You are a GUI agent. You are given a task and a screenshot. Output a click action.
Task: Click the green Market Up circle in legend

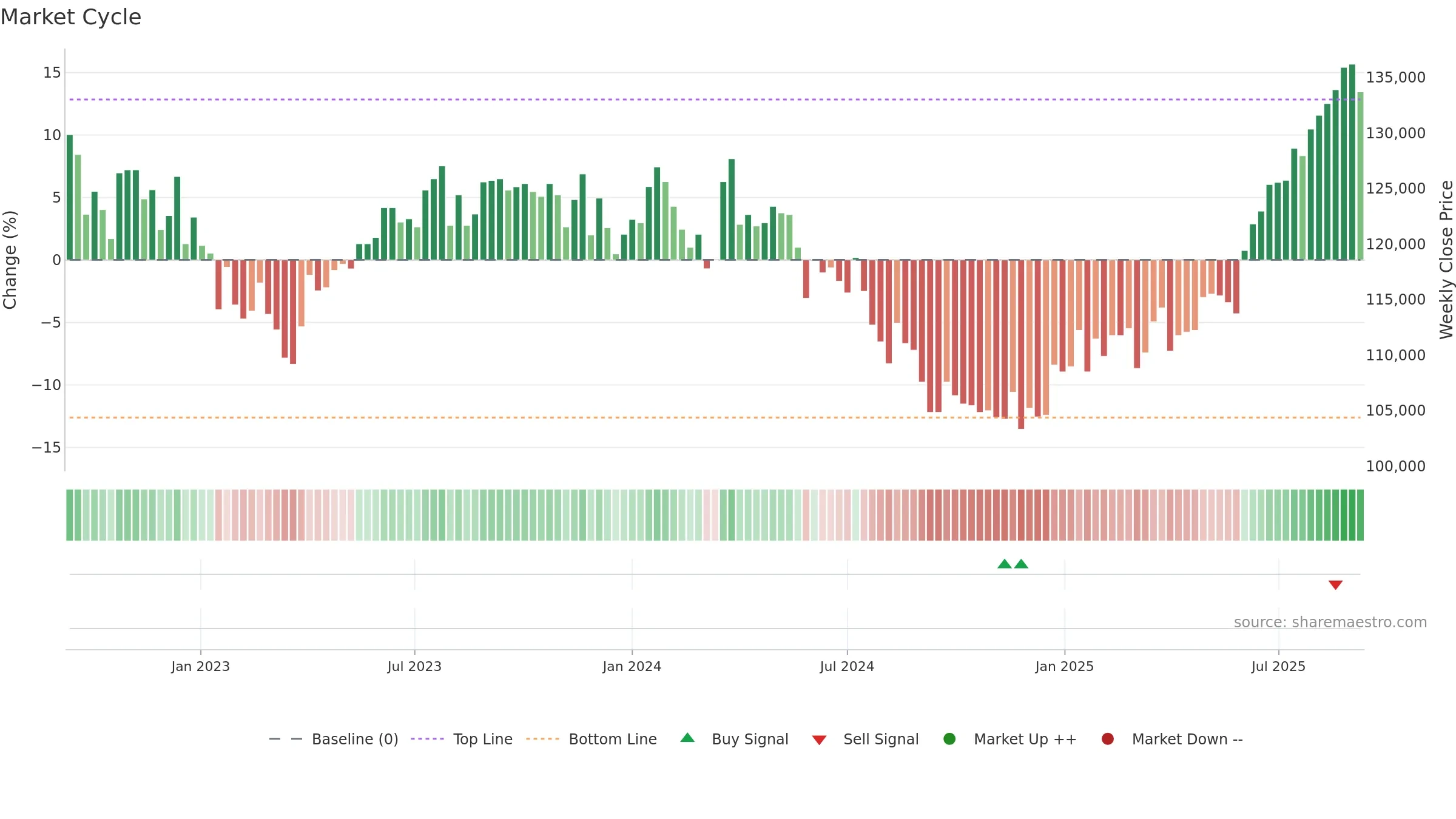[950, 739]
